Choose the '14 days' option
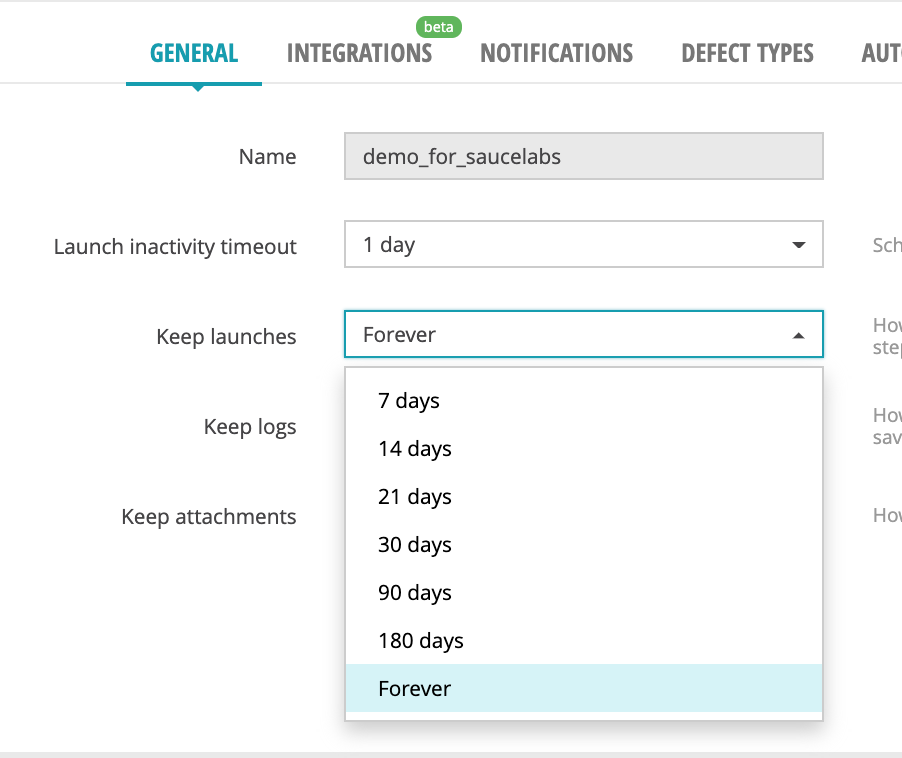Screen dimensions: 902x758 tap(414, 448)
